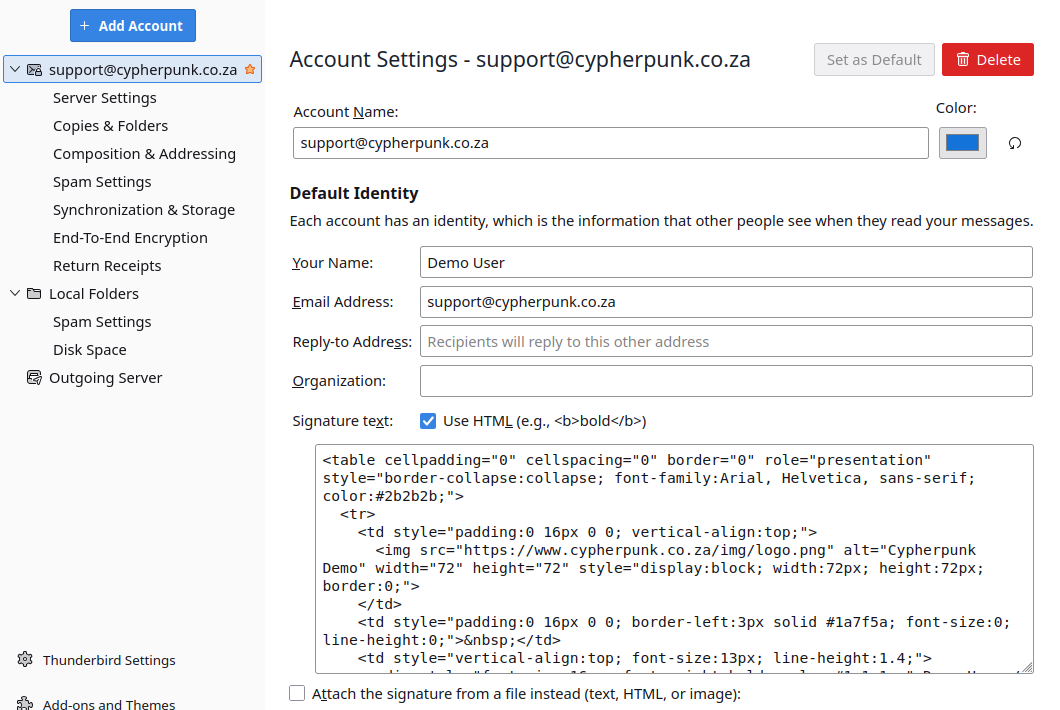Click the red Delete button
Image resolution: width=1060 pixels, height=710 pixels.
[x=988, y=60]
